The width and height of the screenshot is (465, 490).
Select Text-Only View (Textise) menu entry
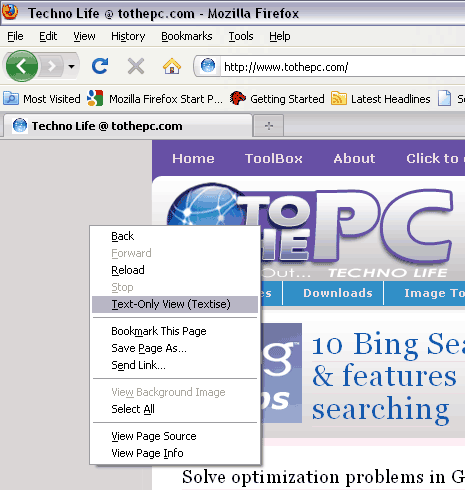[175, 304]
